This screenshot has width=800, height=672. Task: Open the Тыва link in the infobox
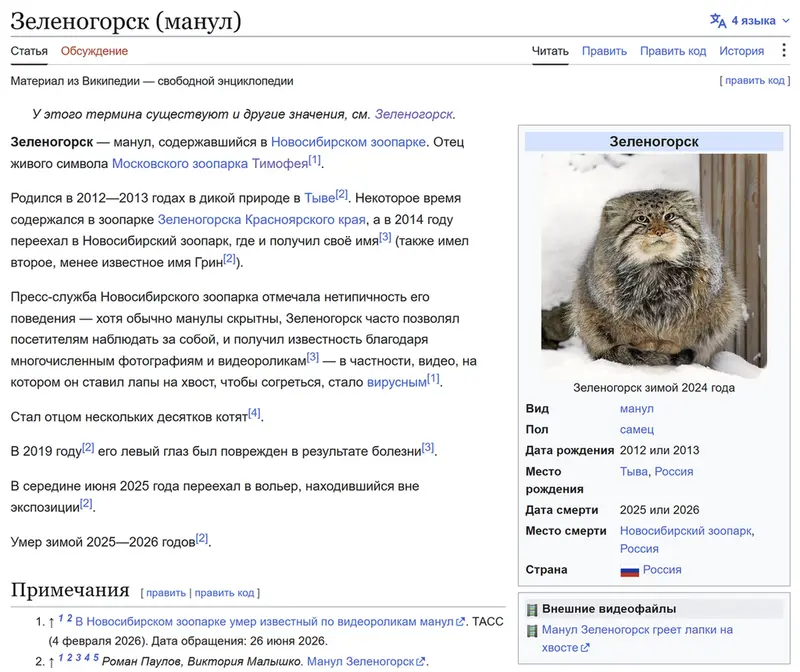(x=634, y=471)
